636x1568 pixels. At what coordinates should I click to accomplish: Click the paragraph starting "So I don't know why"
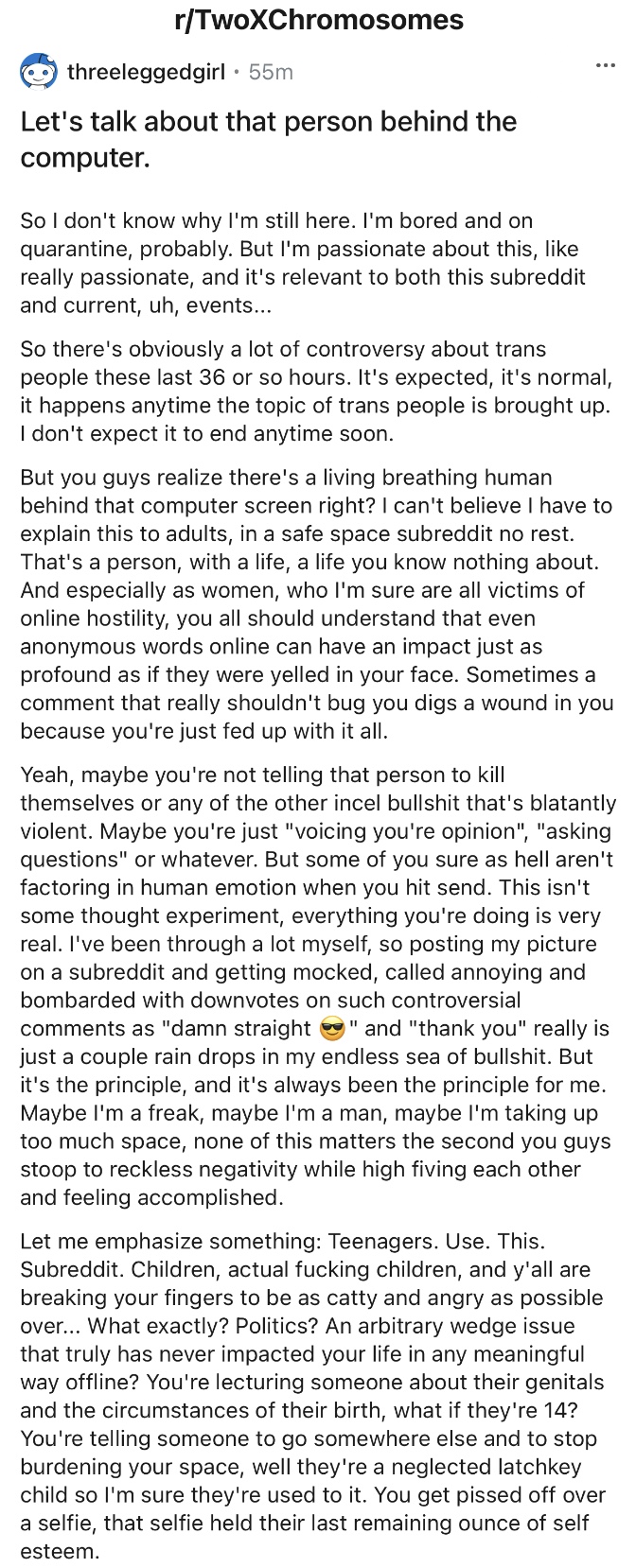(303, 263)
